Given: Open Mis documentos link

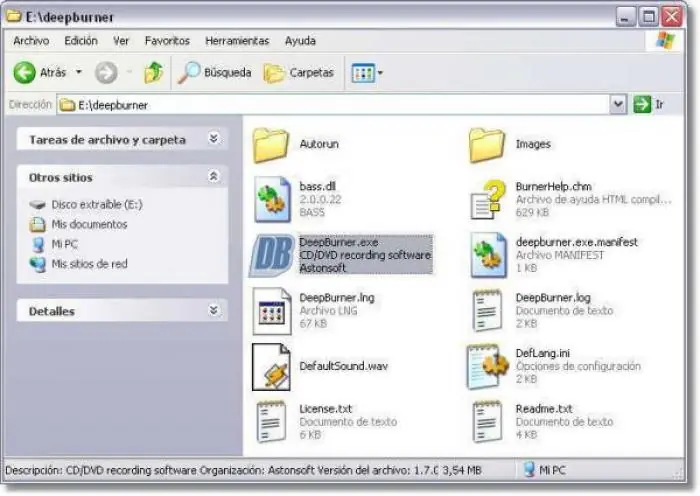Looking at the screenshot, I should (89, 224).
